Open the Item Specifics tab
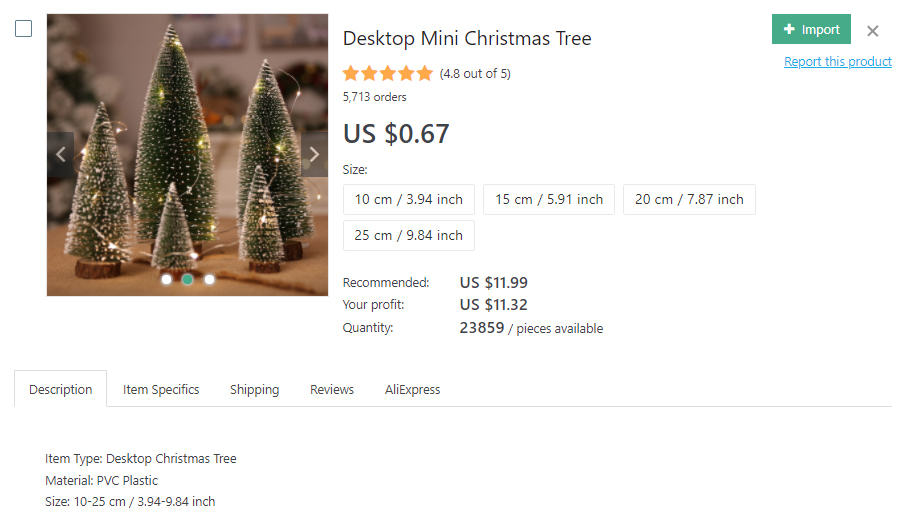 click(161, 389)
